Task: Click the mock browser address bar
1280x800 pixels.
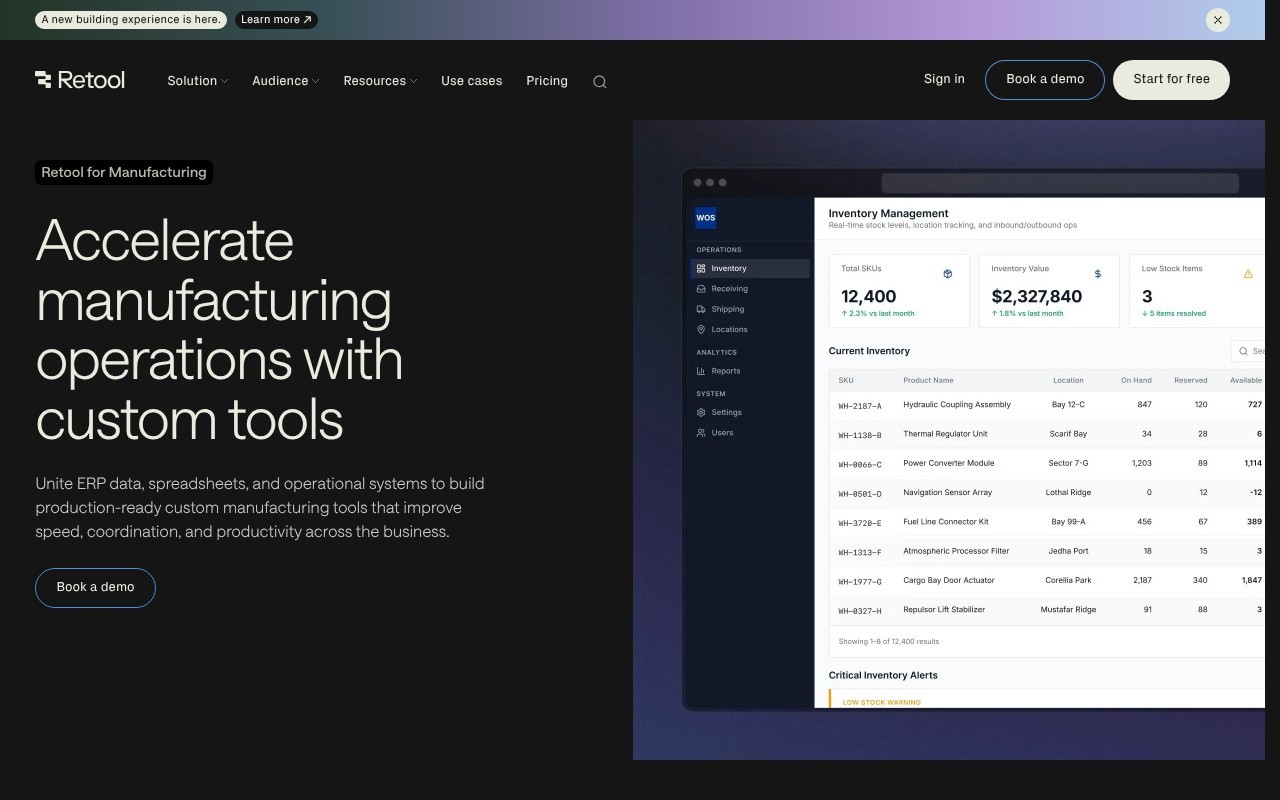Action: click(x=1060, y=183)
